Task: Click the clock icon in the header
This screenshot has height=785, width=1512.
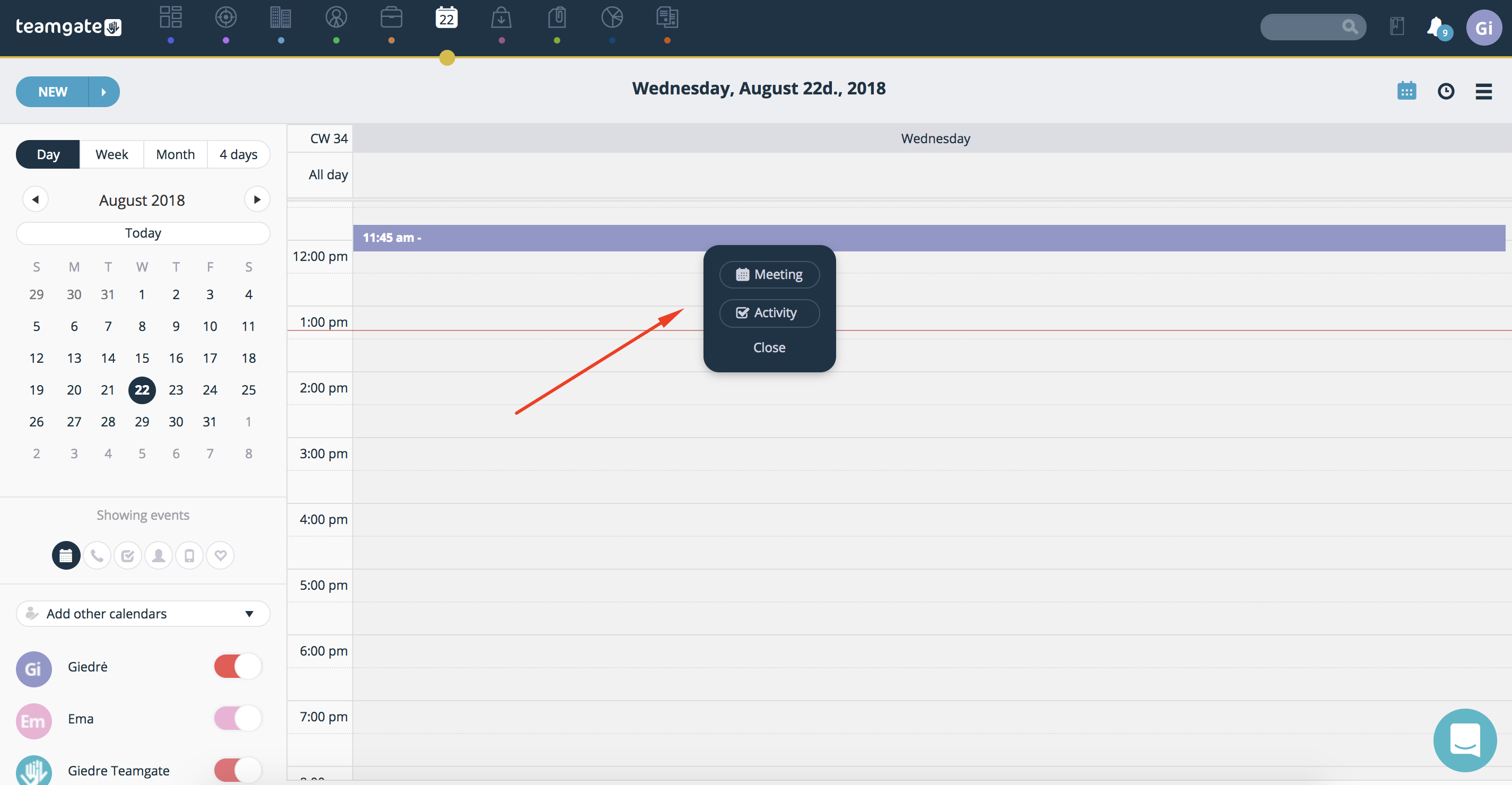Action: (1445, 92)
